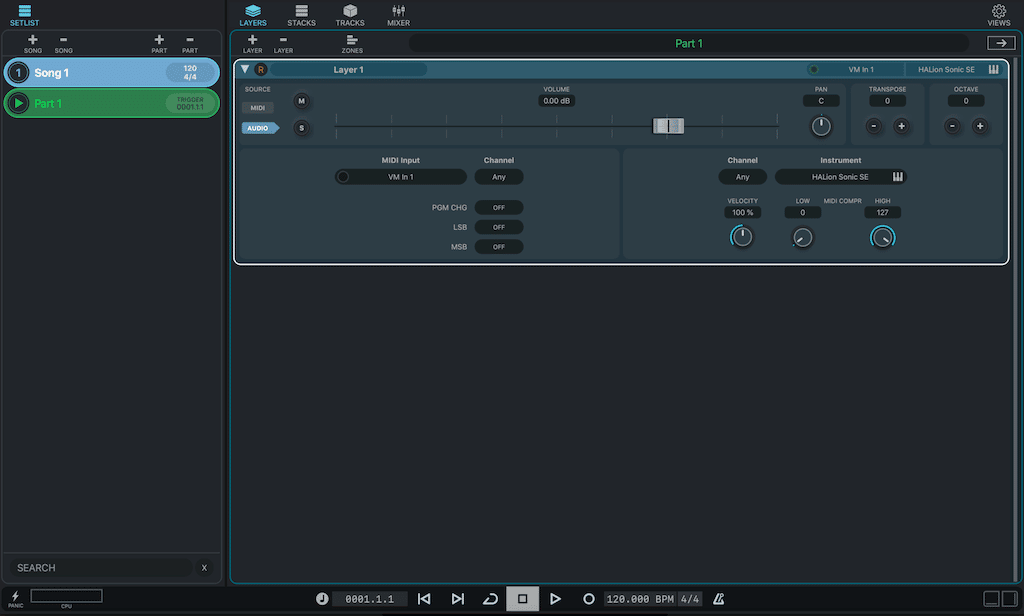
Task: Switch to the Stacks tab
Action: click(x=301, y=14)
